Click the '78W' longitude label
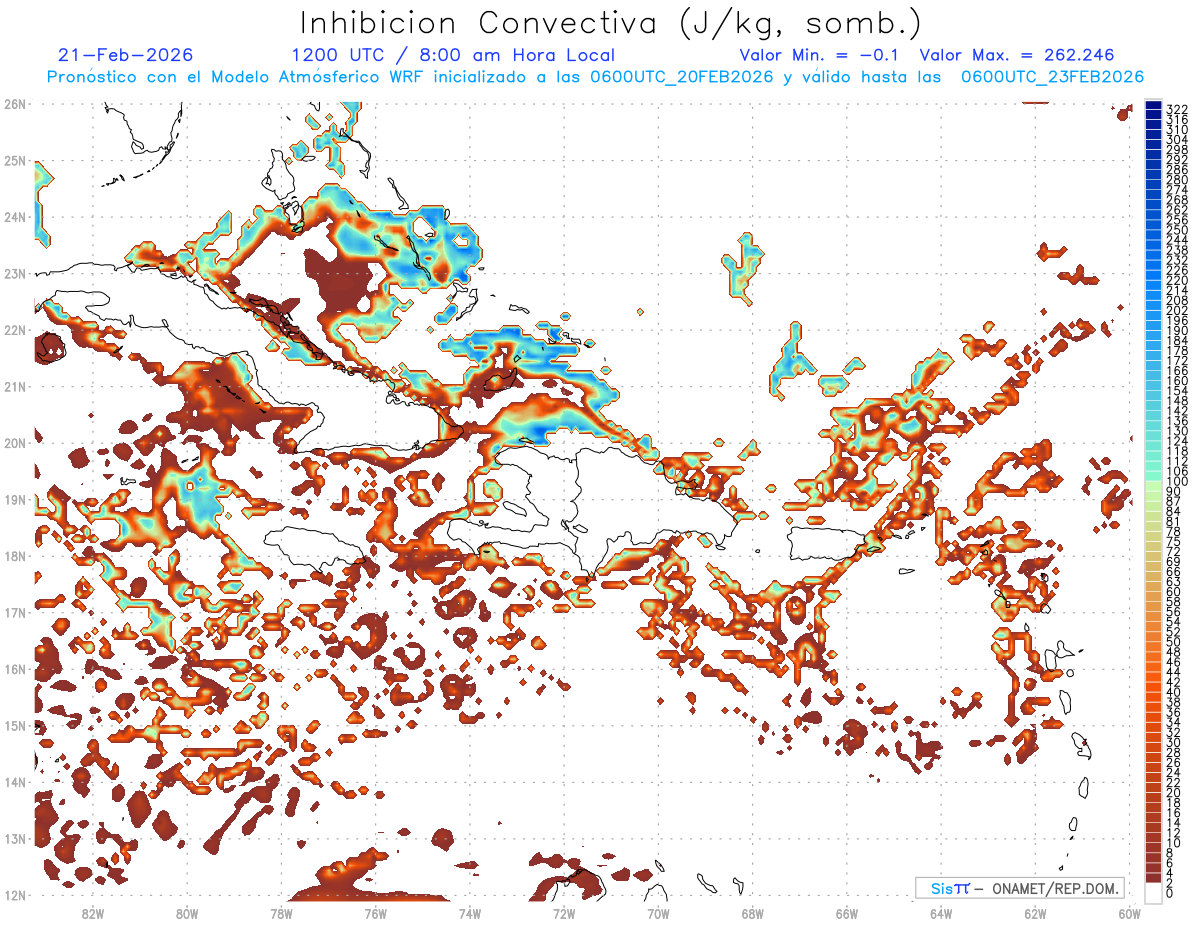Image resolution: width=1200 pixels, height=927 pixels. [281, 913]
